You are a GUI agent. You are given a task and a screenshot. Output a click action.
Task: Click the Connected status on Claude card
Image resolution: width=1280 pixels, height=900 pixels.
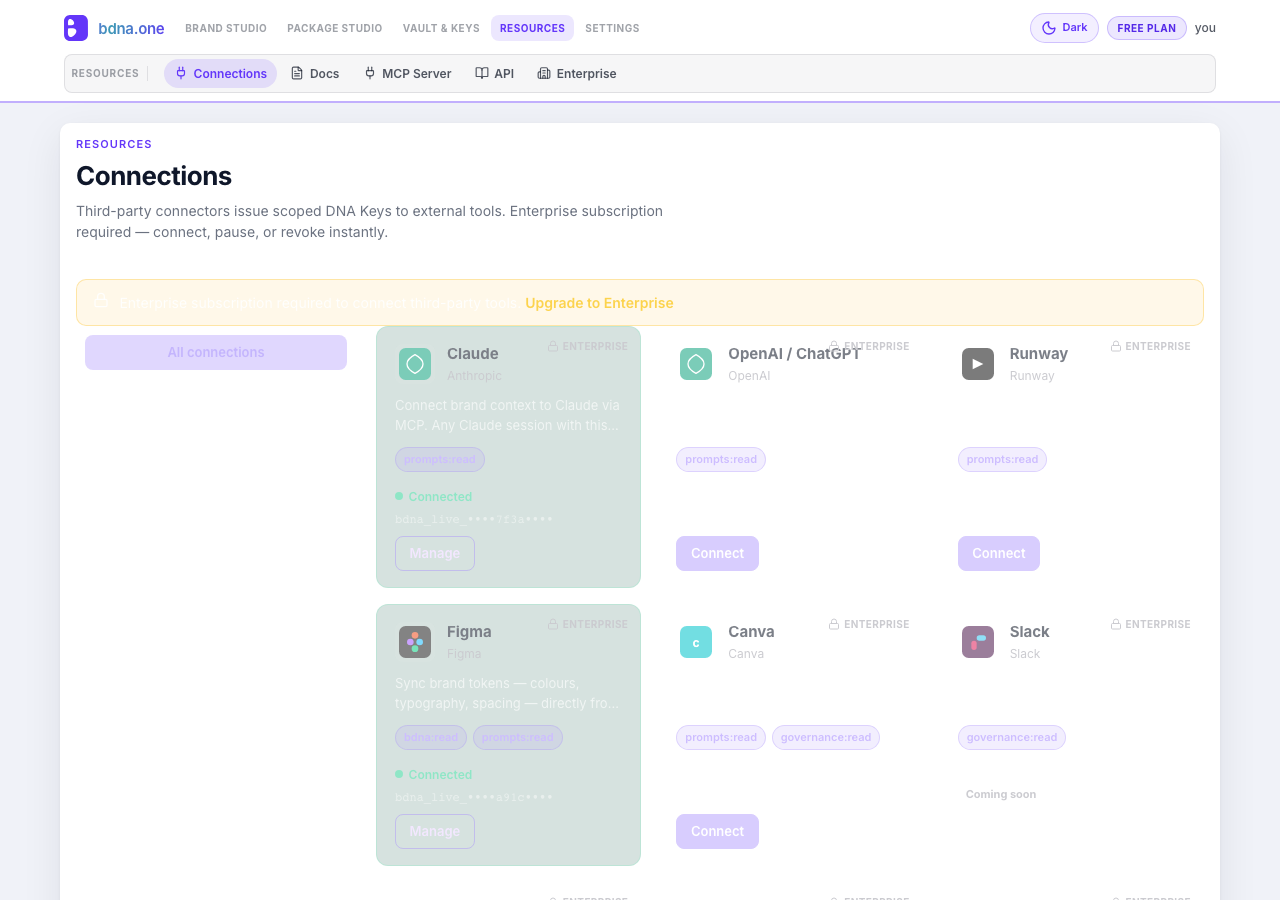pyautogui.click(x=434, y=496)
